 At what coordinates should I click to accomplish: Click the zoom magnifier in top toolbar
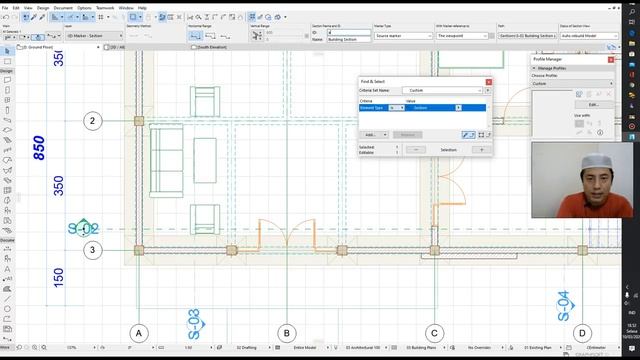[x=198, y=17]
